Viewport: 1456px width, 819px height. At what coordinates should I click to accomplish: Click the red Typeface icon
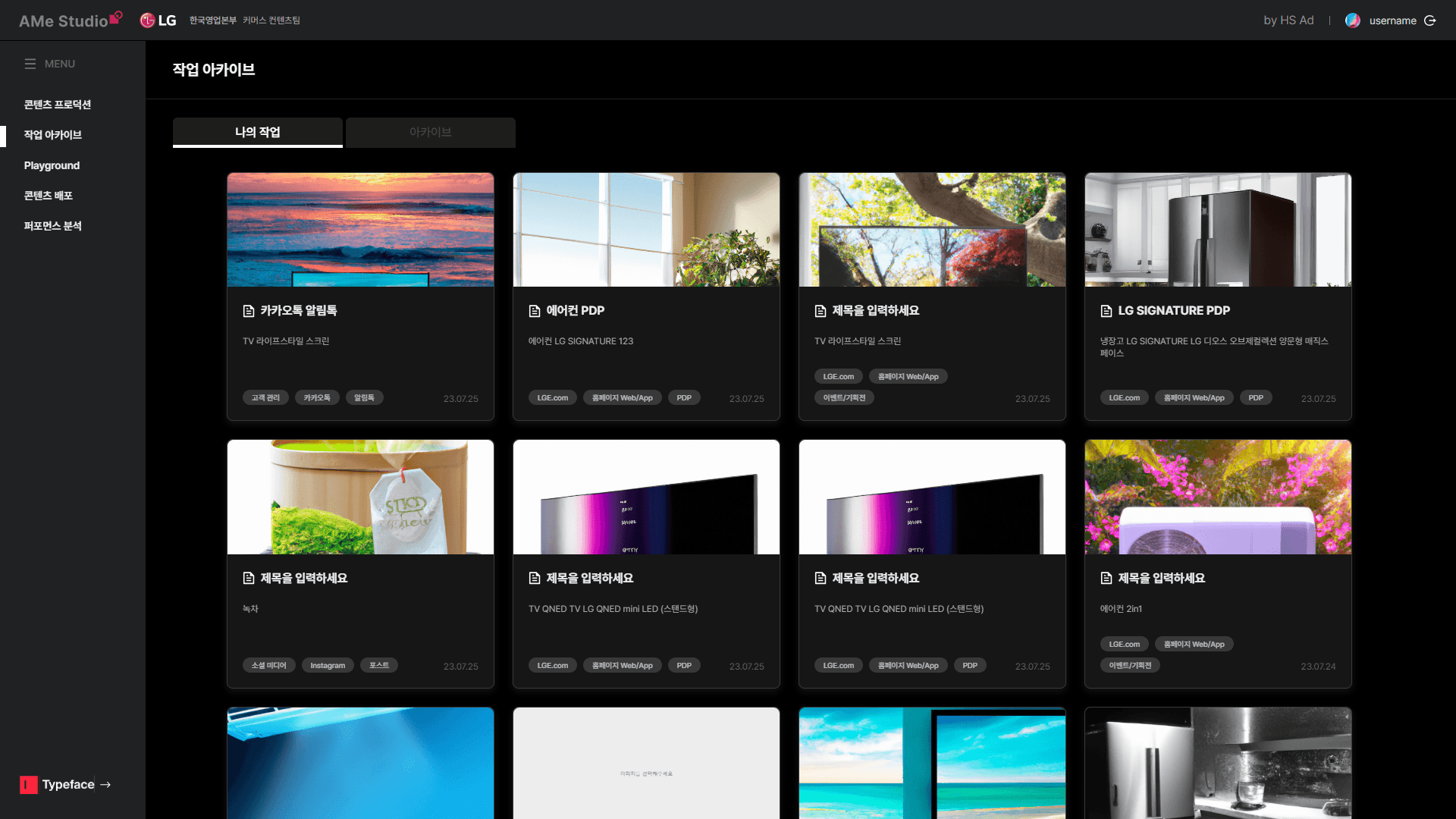point(28,785)
